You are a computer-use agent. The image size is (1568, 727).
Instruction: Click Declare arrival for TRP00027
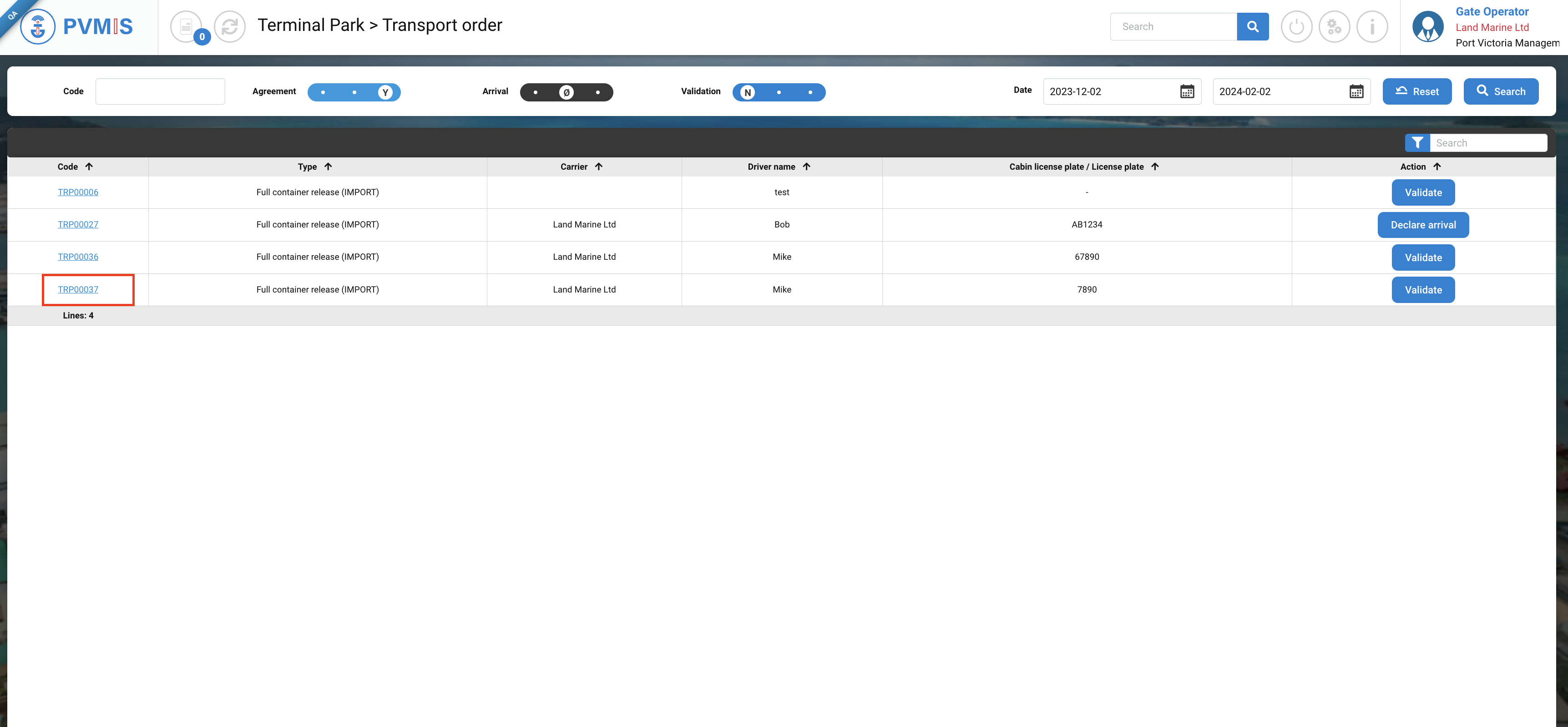click(x=1422, y=225)
